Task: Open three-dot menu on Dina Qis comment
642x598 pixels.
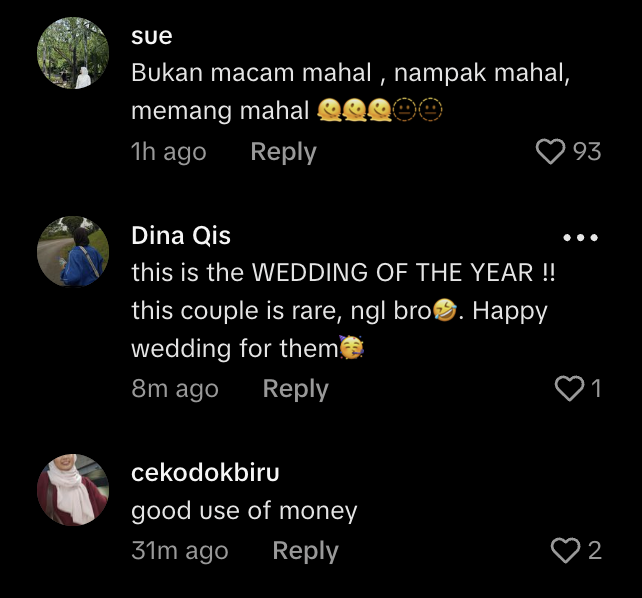Action: pos(580,238)
